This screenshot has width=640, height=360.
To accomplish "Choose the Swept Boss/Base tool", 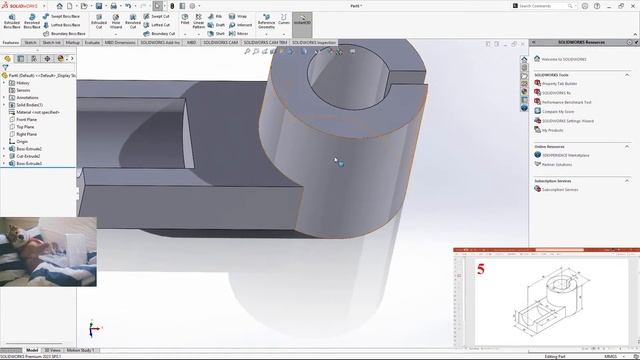I will click(61, 16).
